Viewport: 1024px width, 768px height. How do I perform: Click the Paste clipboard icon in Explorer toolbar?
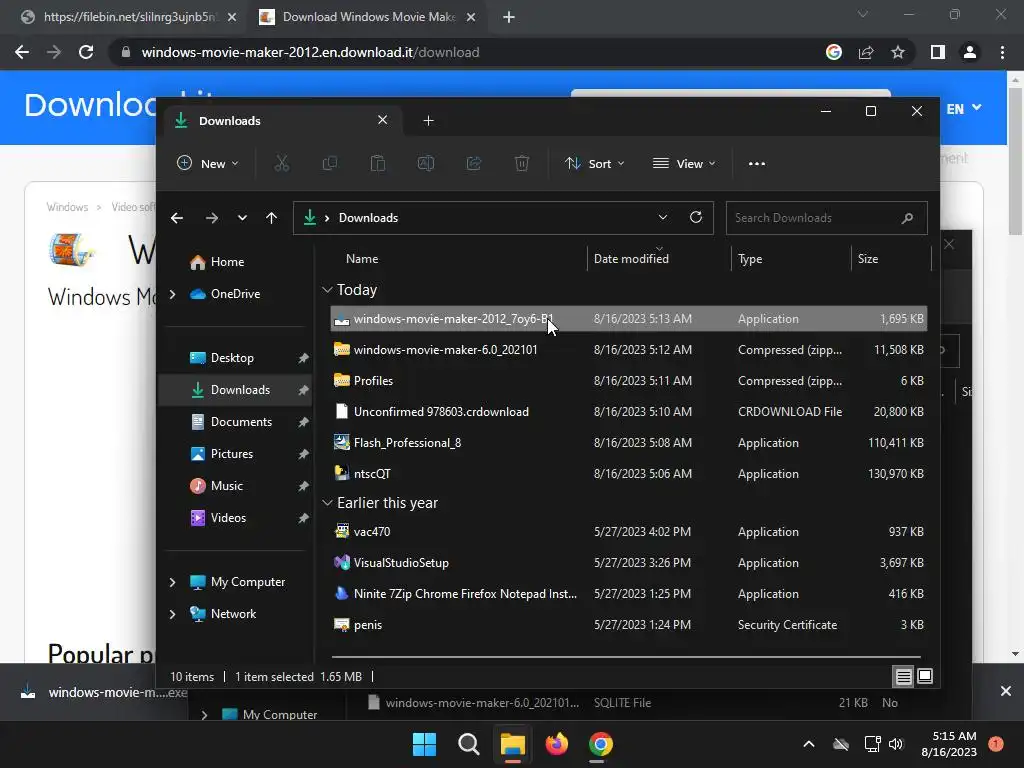point(377,163)
